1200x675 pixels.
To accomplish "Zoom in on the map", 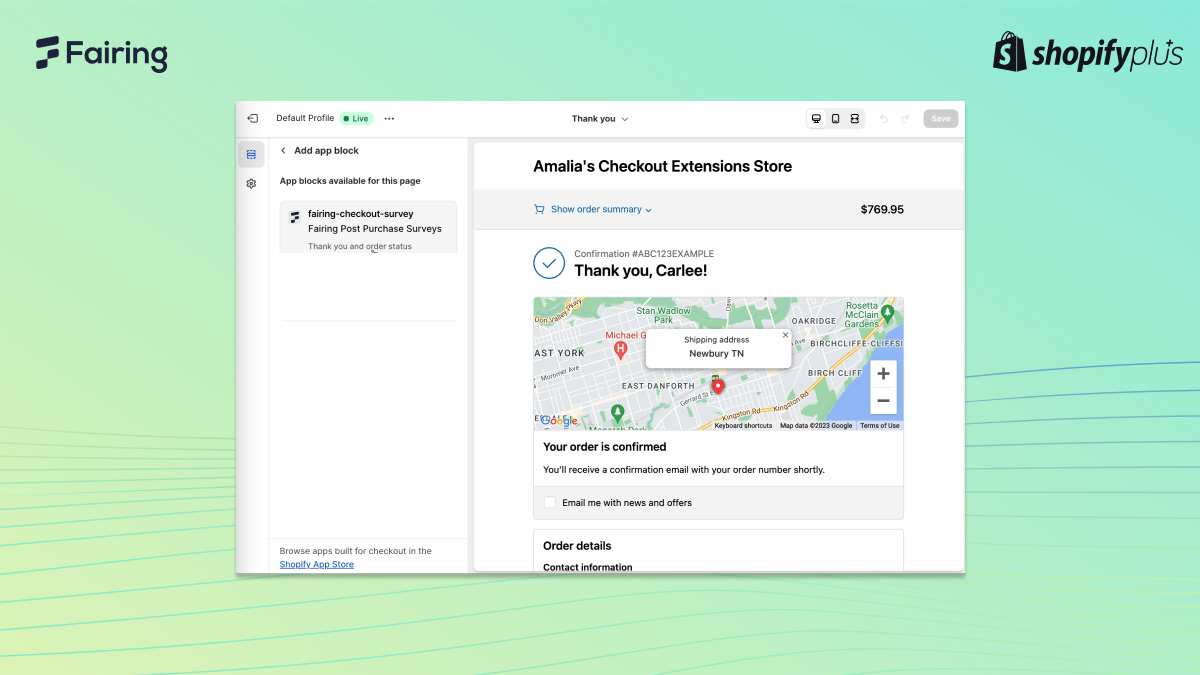I will (x=883, y=372).
